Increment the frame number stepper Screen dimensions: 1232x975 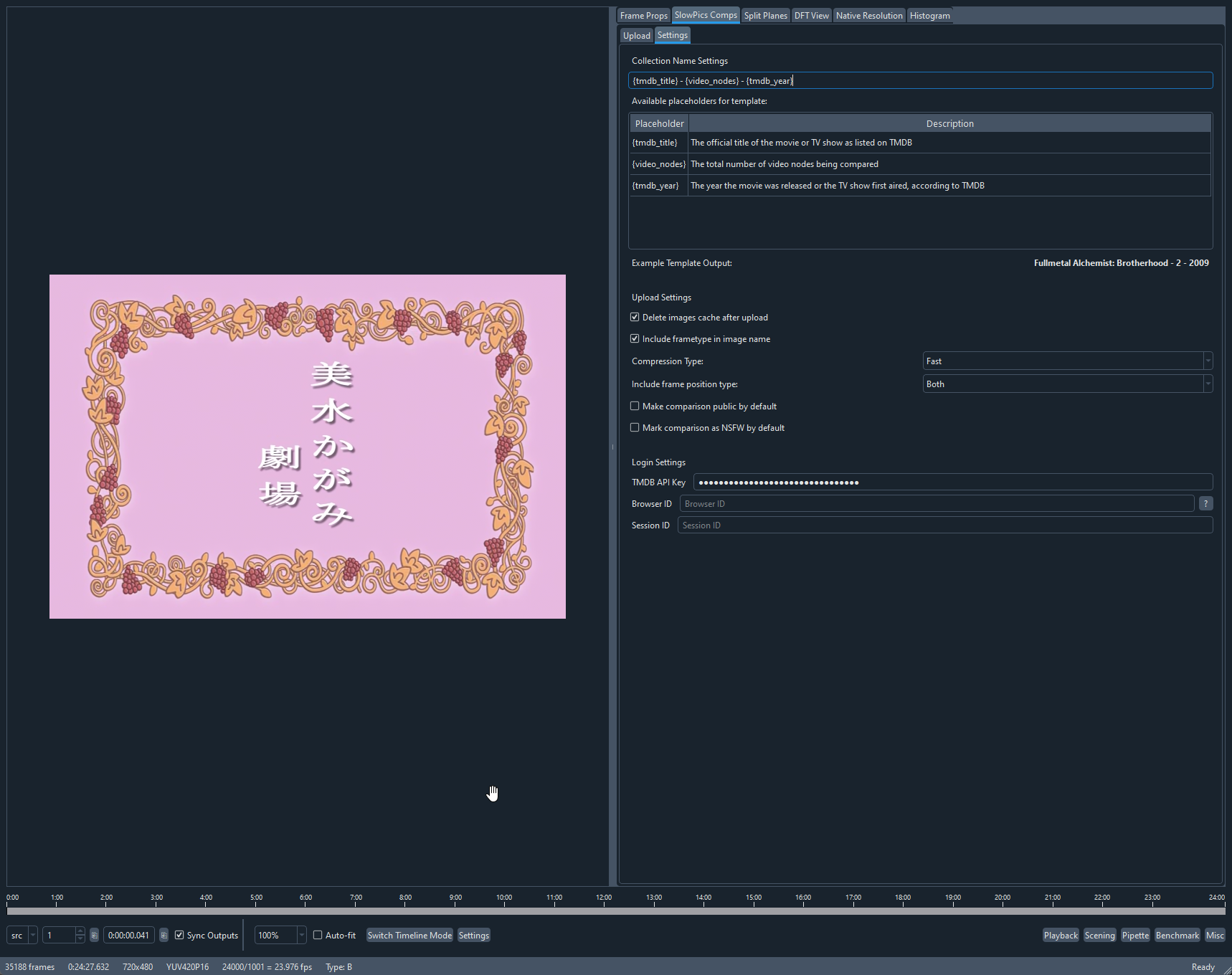80,931
